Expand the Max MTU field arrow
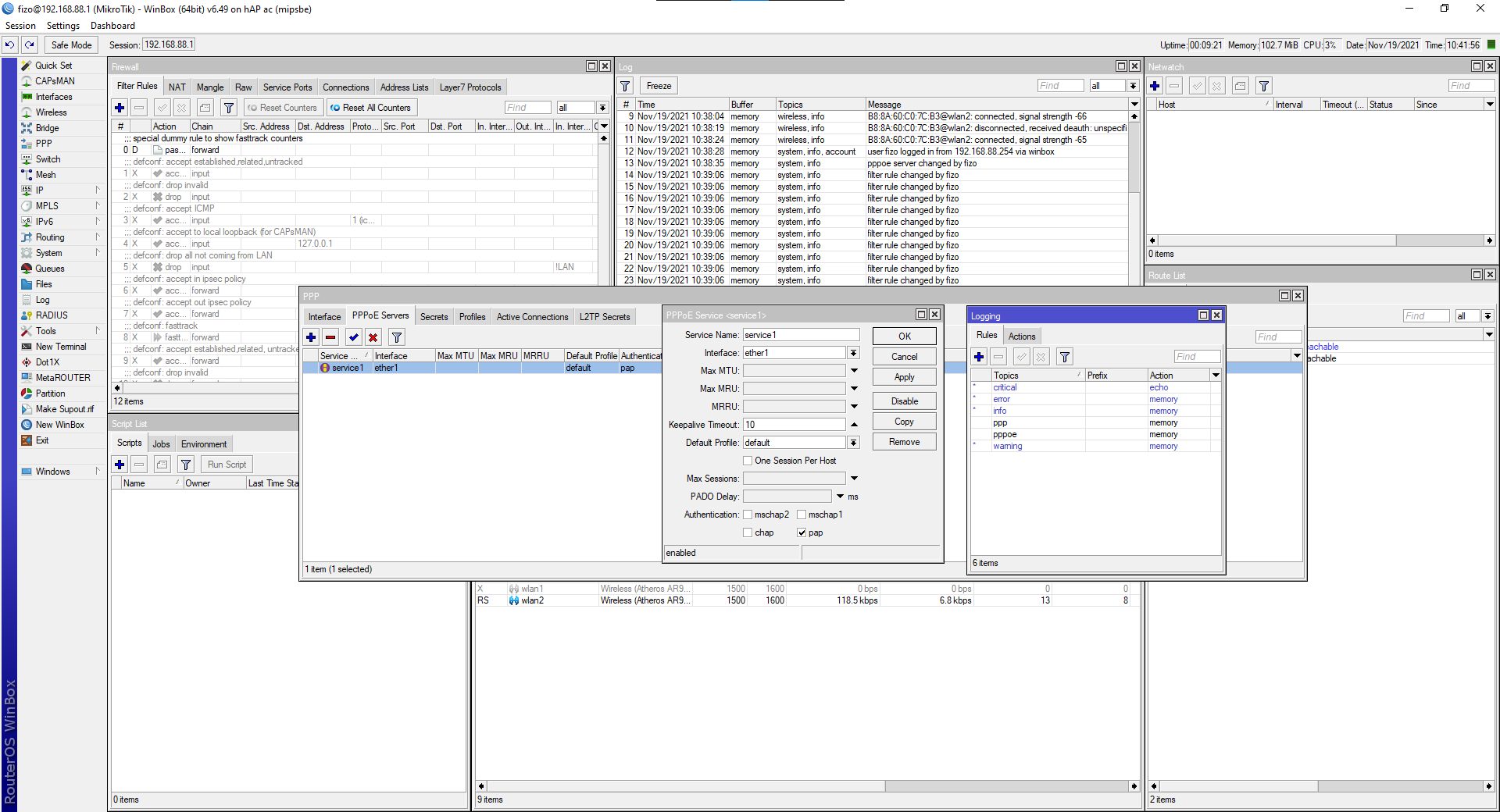Viewport: 1500px width, 812px height. coord(854,371)
